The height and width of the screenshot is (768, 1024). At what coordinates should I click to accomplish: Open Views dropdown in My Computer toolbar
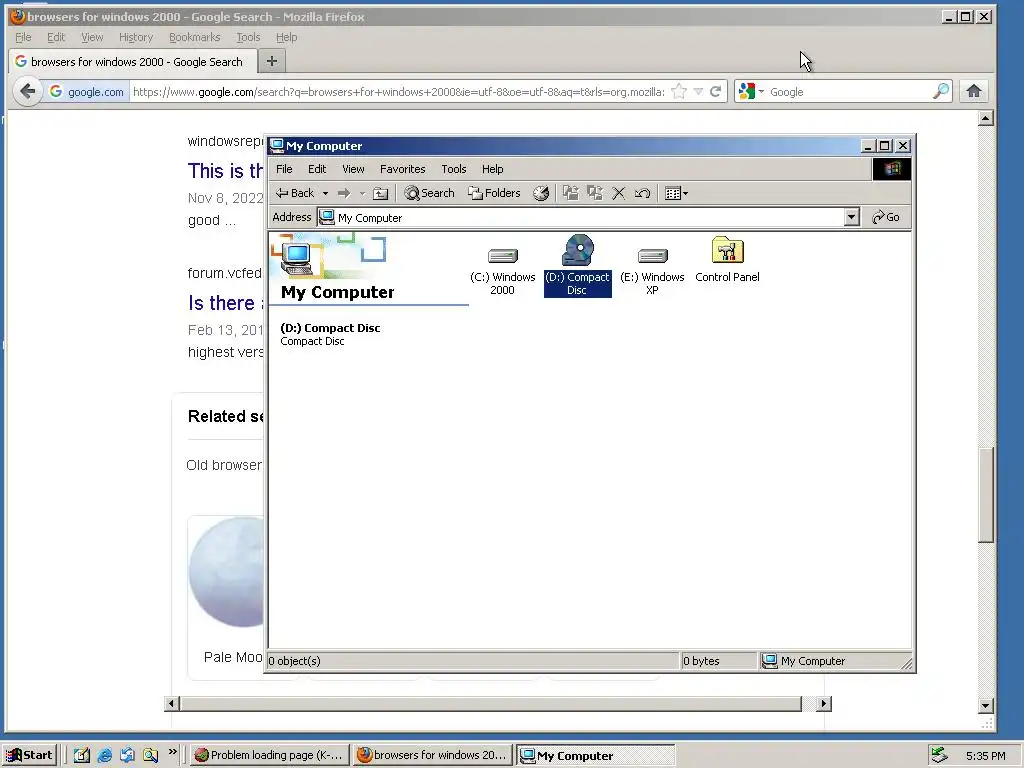pyautogui.click(x=676, y=193)
